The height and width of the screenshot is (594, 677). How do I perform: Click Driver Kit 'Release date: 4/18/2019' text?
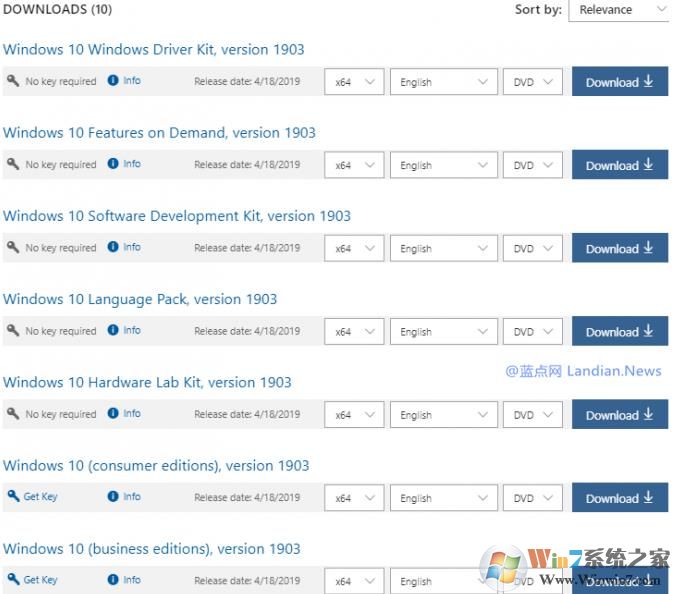247,81
